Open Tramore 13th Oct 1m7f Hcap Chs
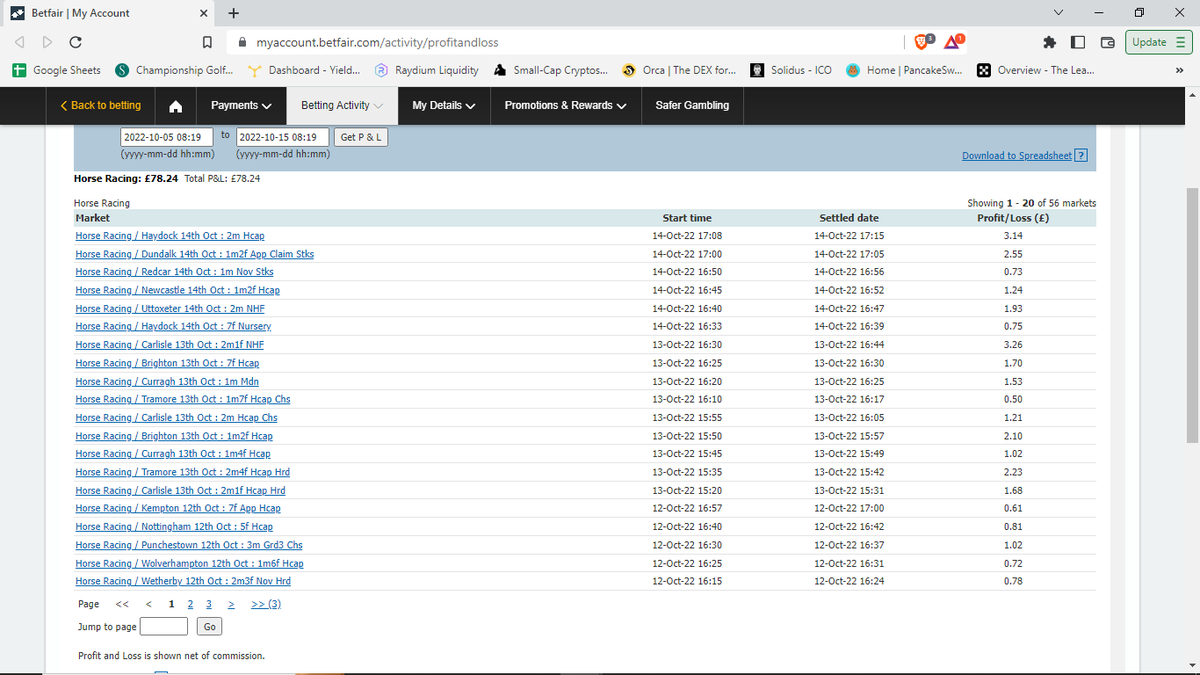The image size is (1200, 675). [183, 399]
